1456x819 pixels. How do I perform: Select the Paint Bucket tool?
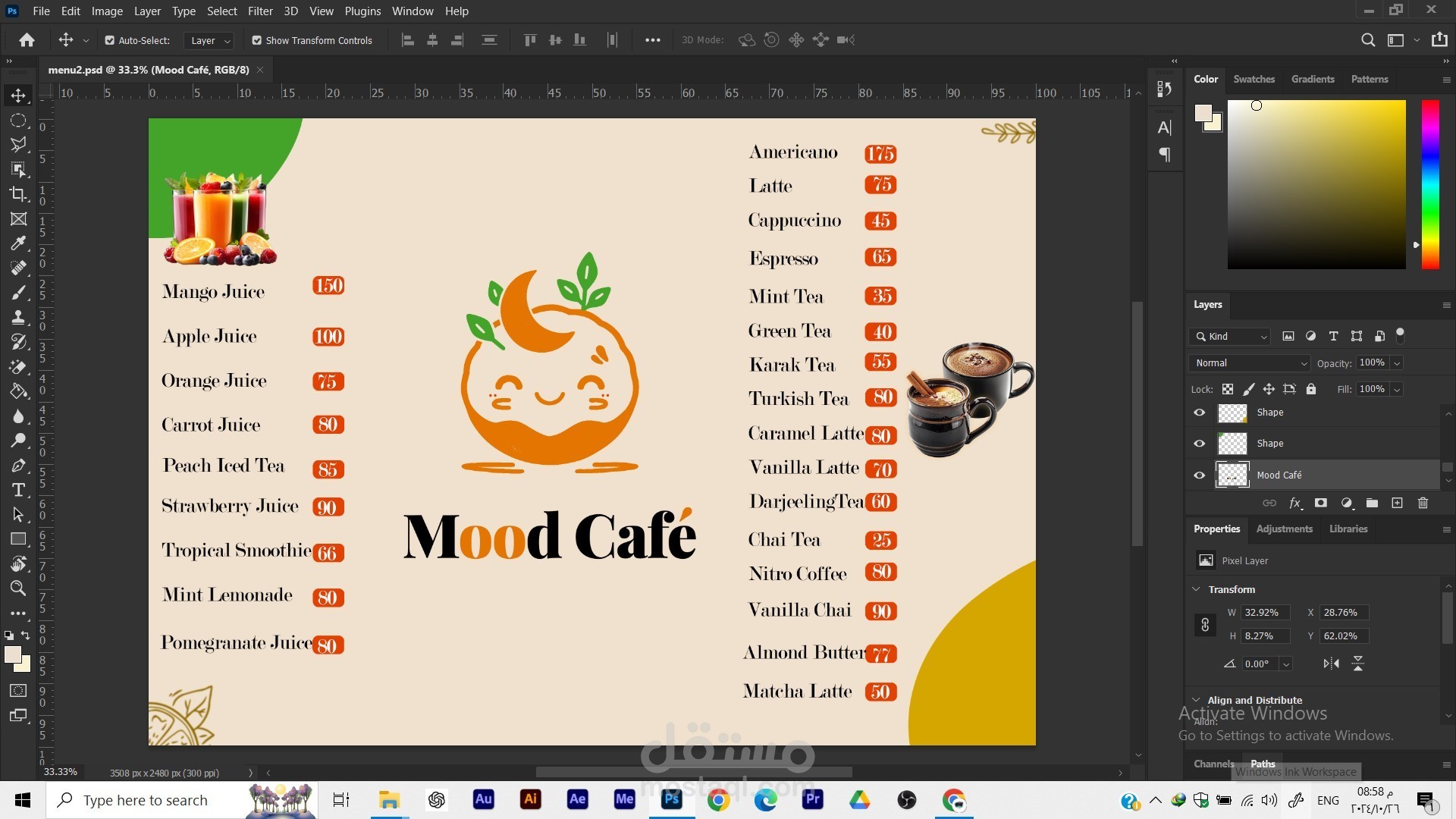(18, 391)
